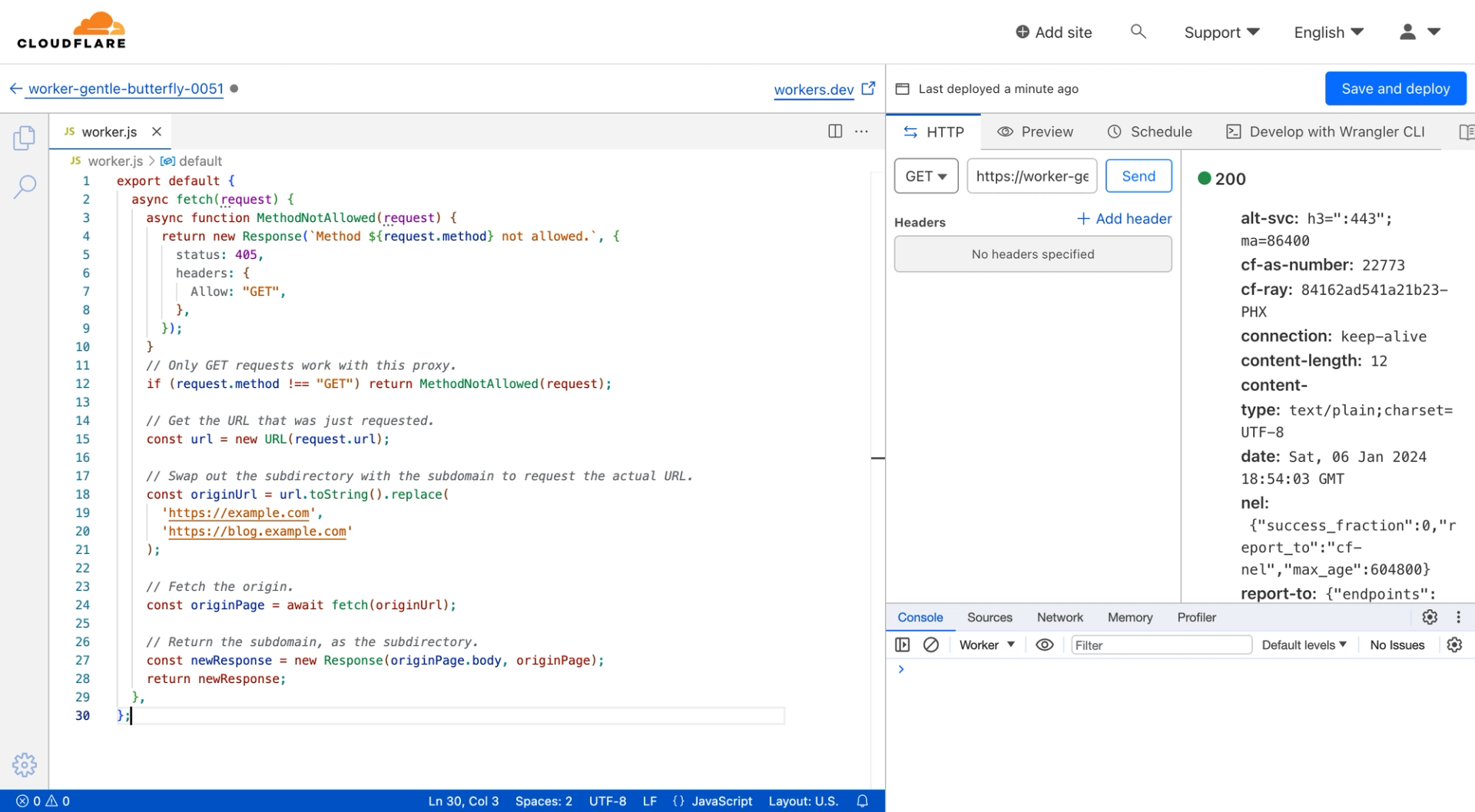Open the Worker context dropdown

click(x=986, y=645)
